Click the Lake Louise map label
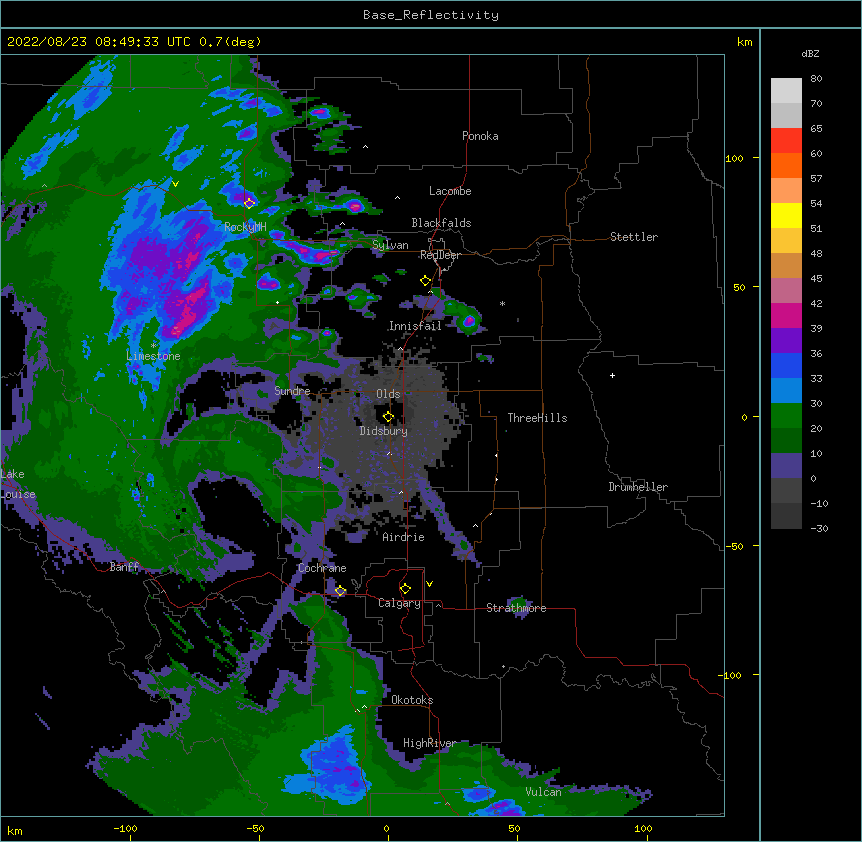 coord(18,484)
